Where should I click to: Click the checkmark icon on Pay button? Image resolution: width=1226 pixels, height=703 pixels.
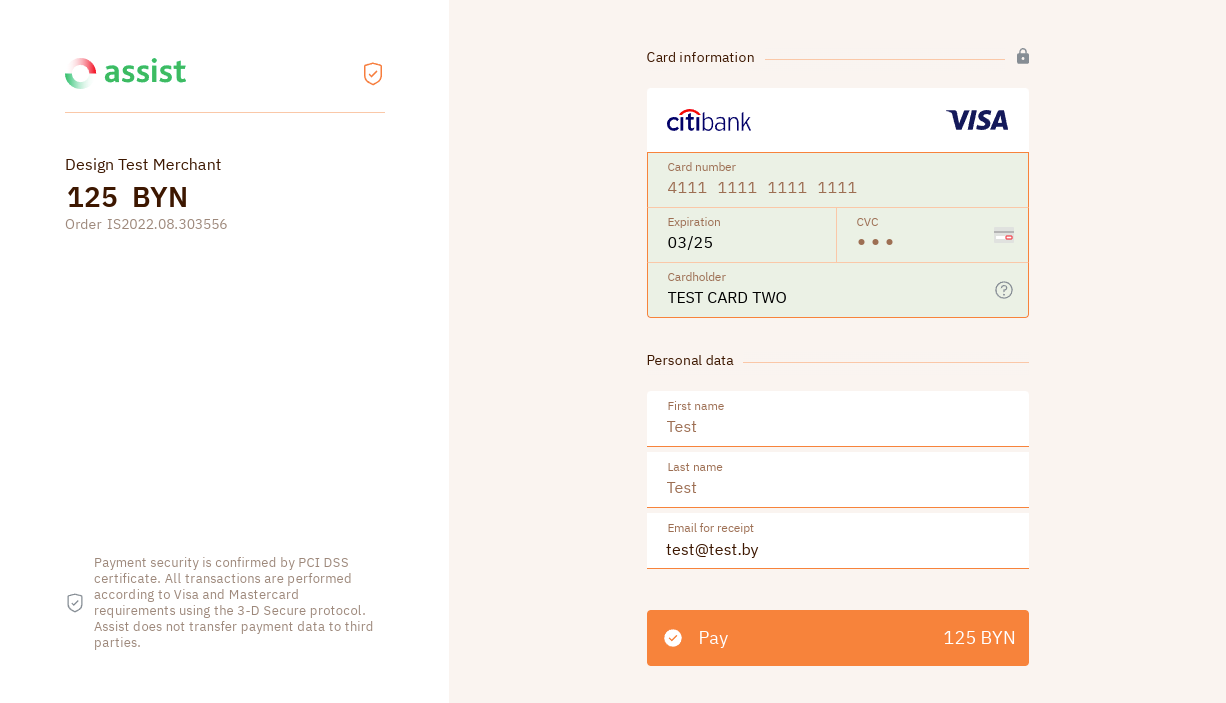[673, 638]
